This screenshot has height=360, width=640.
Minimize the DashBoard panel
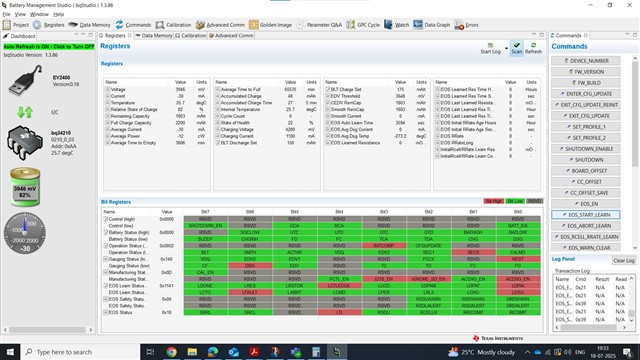coord(83,35)
